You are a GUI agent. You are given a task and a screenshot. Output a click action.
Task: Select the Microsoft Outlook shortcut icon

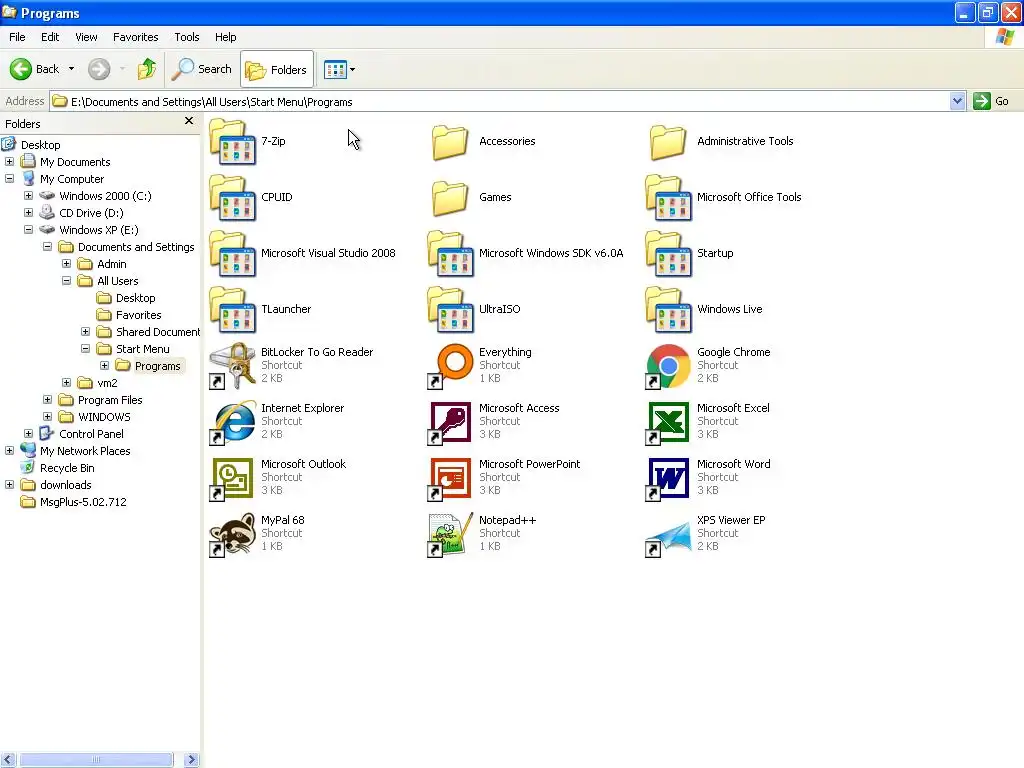tap(233, 478)
